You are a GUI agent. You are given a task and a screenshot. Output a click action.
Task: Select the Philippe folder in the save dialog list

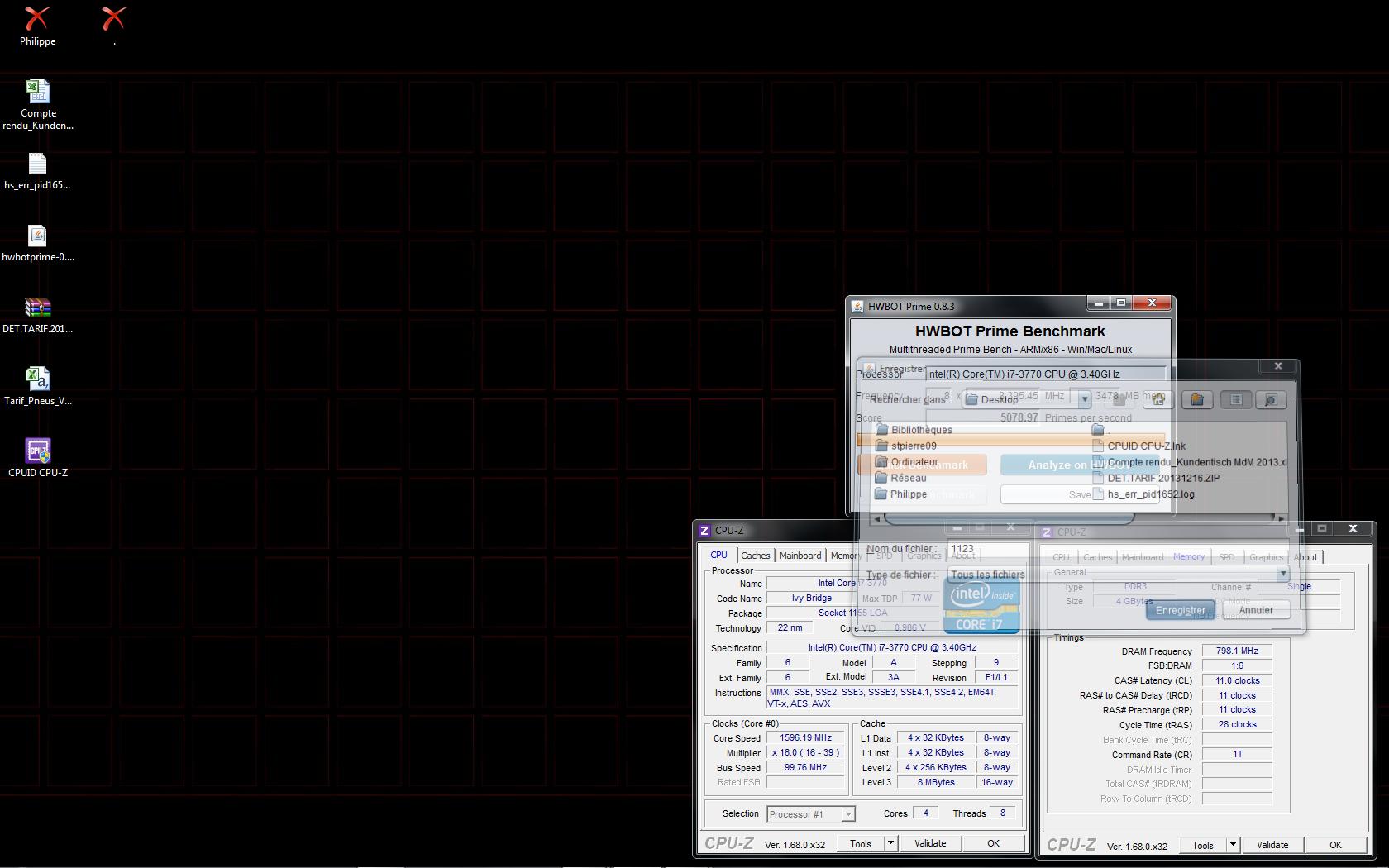coord(901,494)
